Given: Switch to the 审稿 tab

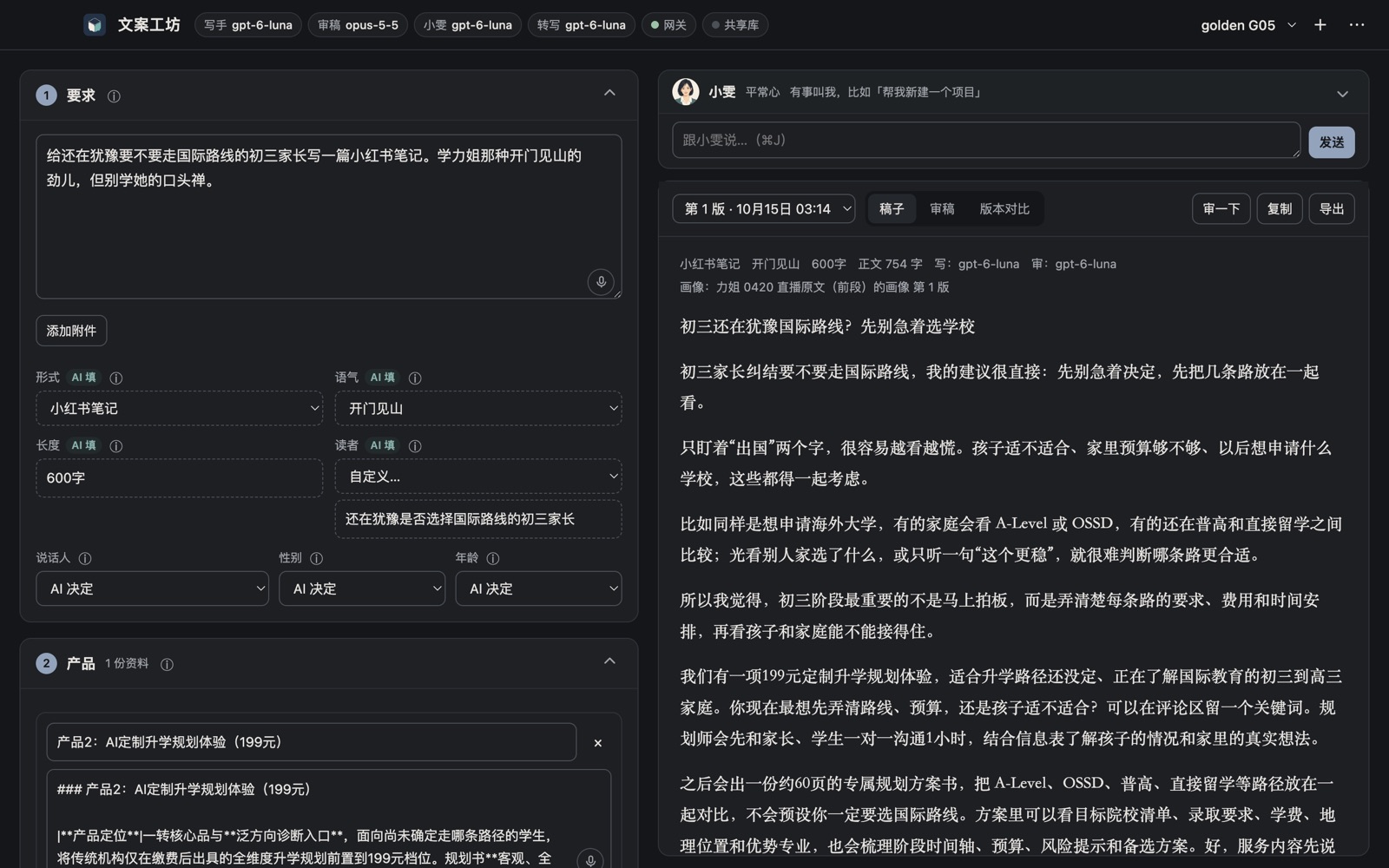Looking at the screenshot, I should tap(942, 209).
